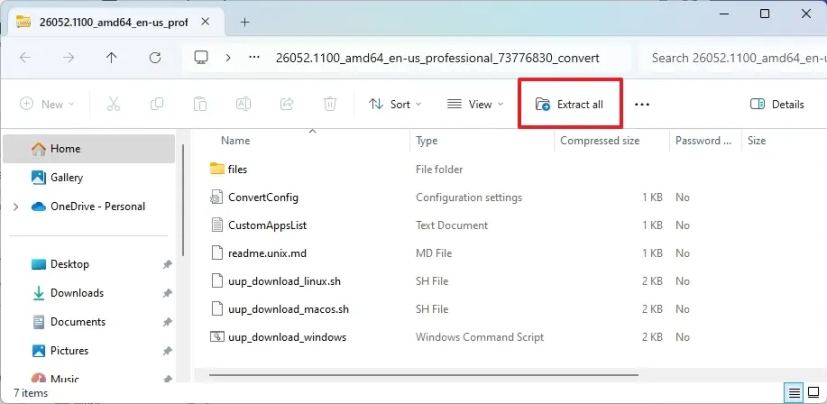The image size is (827, 404).
Task: Click the Share icon in toolbar
Action: coord(286,104)
